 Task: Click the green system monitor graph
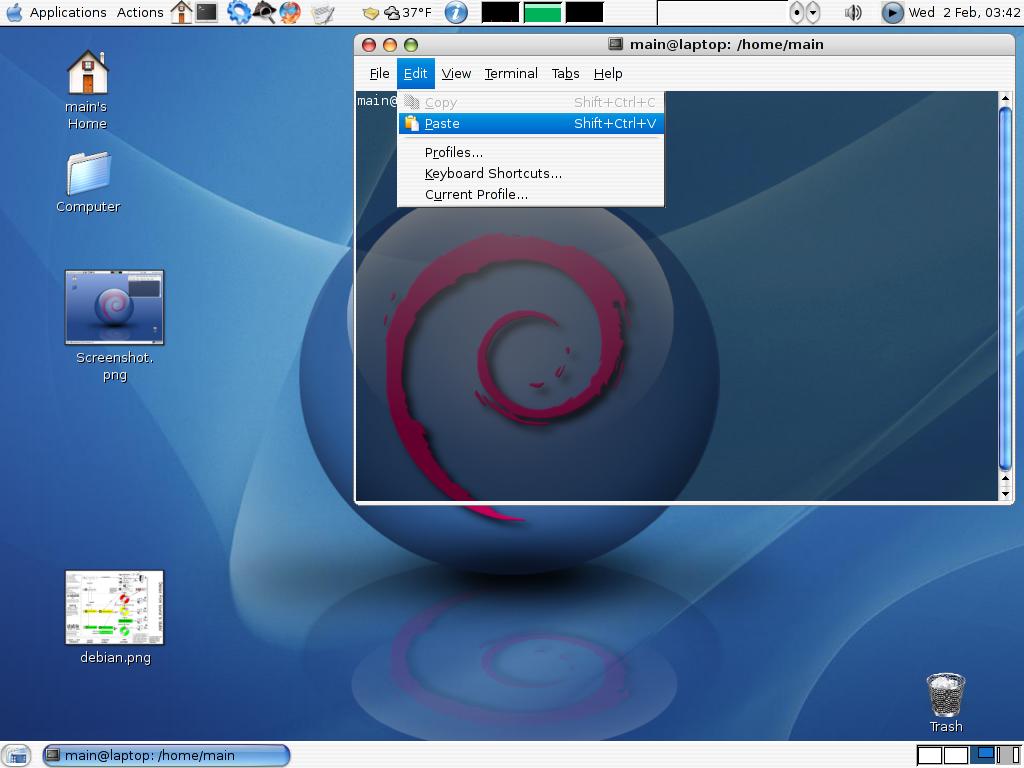(543, 12)
